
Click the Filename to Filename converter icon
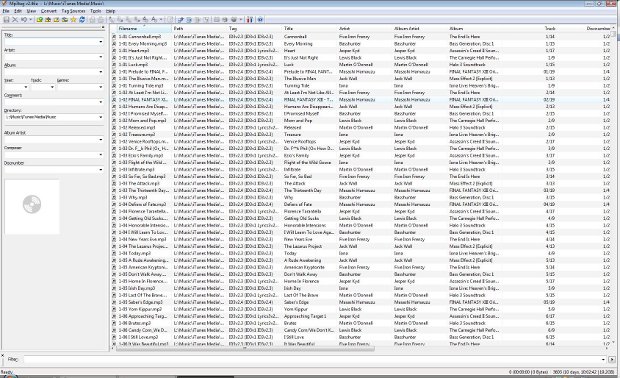point(128,19)
